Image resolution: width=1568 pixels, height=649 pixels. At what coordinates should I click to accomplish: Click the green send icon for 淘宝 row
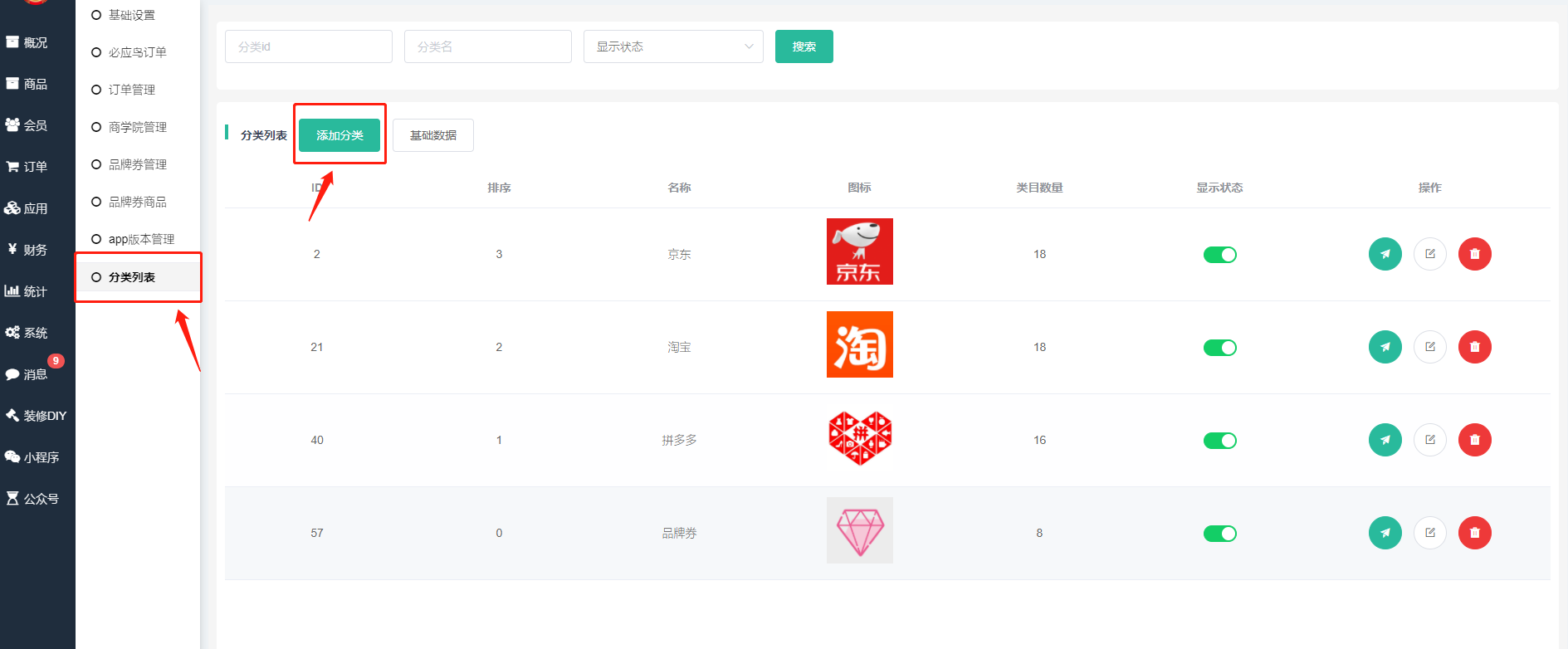[1385, 347]
